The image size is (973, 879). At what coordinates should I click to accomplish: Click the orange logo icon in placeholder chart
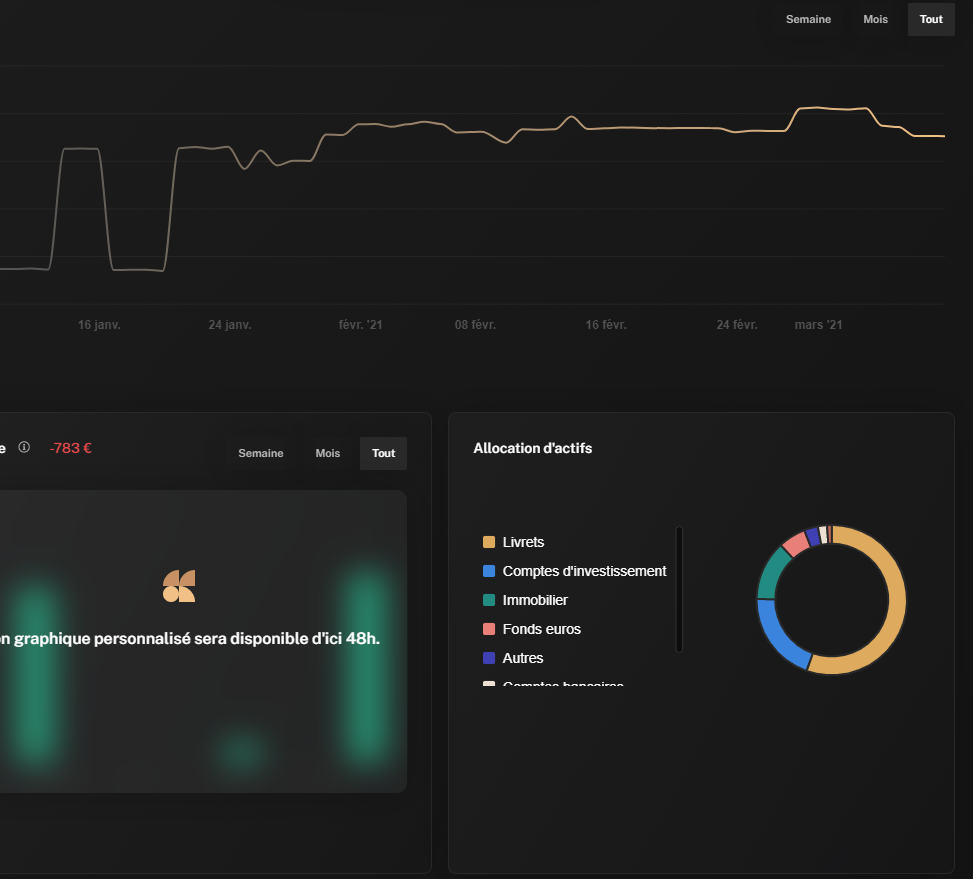(179, 586)
